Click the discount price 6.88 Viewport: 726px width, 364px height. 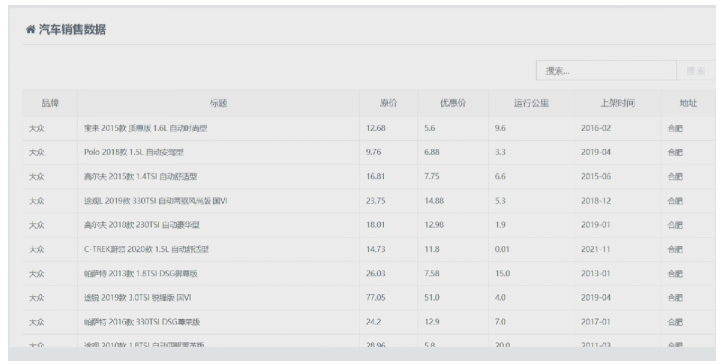[432, 152]
